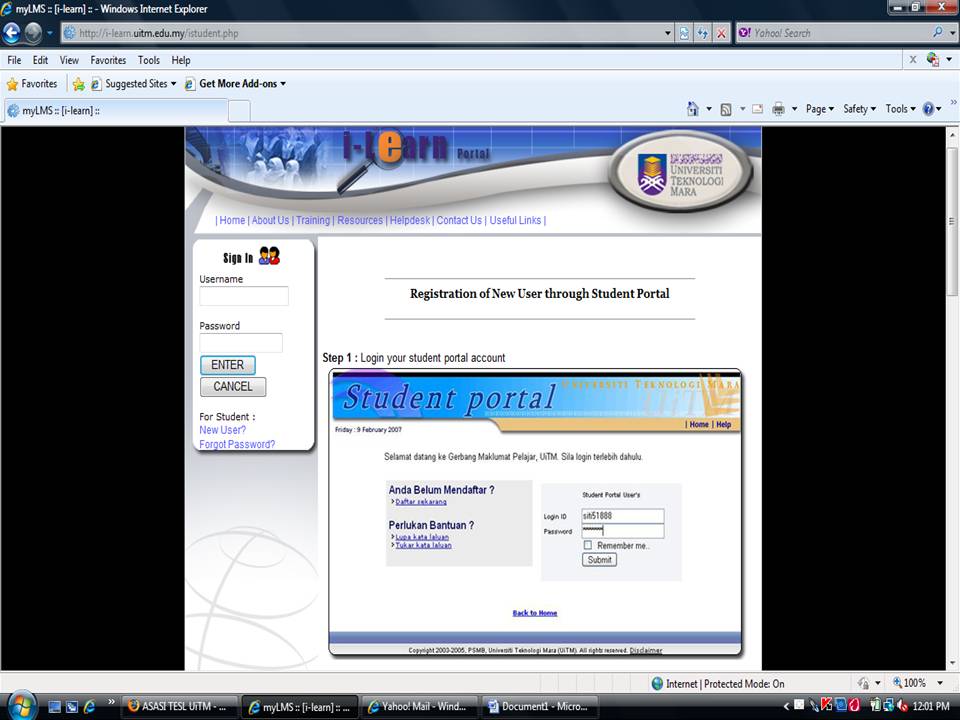Open the Help menu in menu bar

pyautogui.click(x=181, y=60)
